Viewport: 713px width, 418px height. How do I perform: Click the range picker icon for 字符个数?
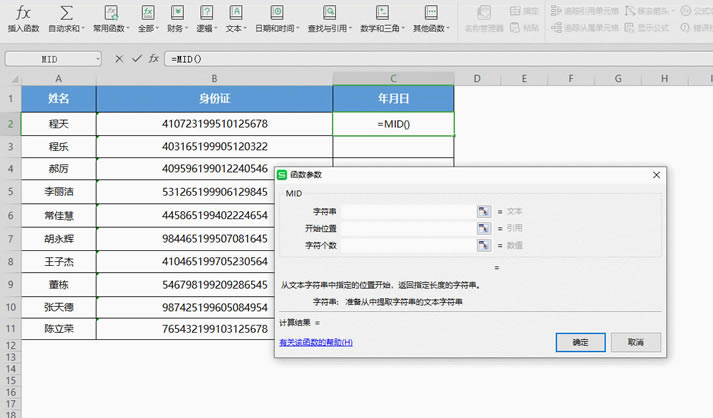(x=483, y=245)
